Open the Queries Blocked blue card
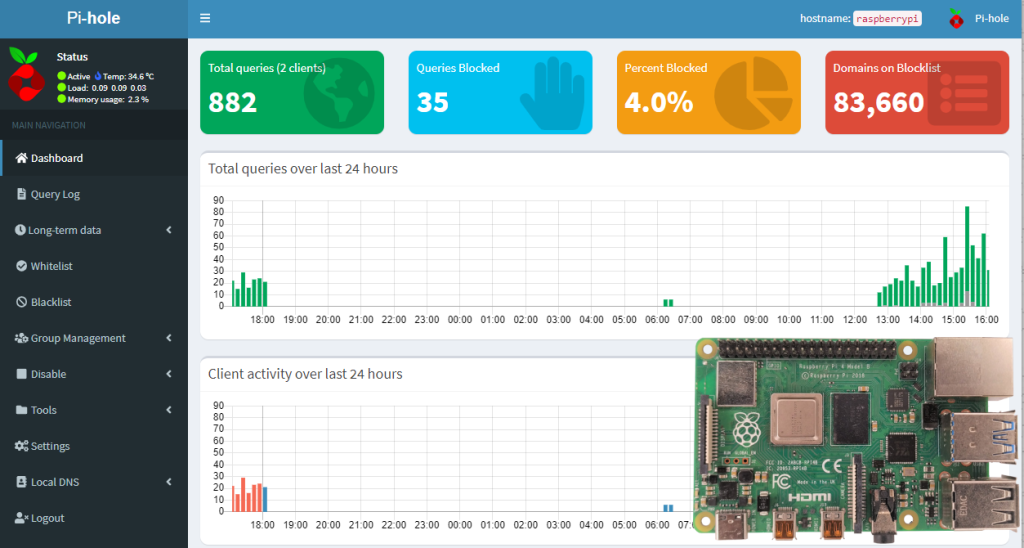Image resolution: width=1024 pixels, height=548 pixels. tap(500, 93)
